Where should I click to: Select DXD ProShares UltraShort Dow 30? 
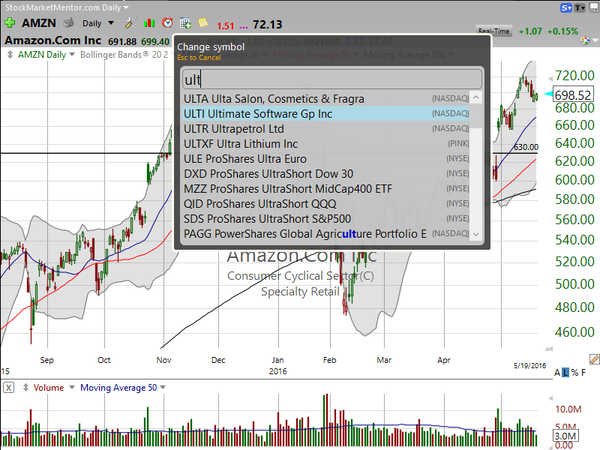pos(326,174)
